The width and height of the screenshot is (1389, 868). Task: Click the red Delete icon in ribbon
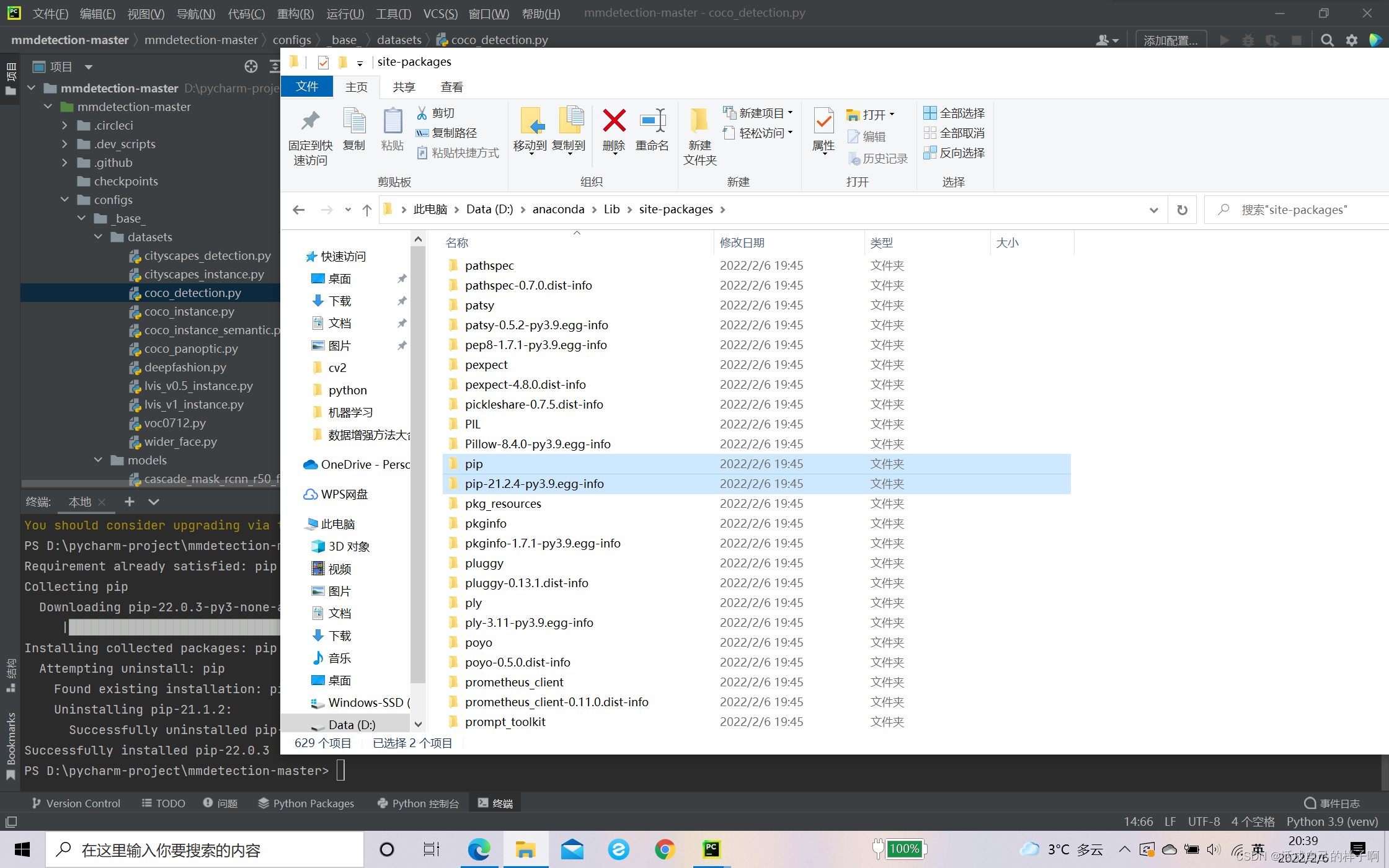tap(614, 122)
